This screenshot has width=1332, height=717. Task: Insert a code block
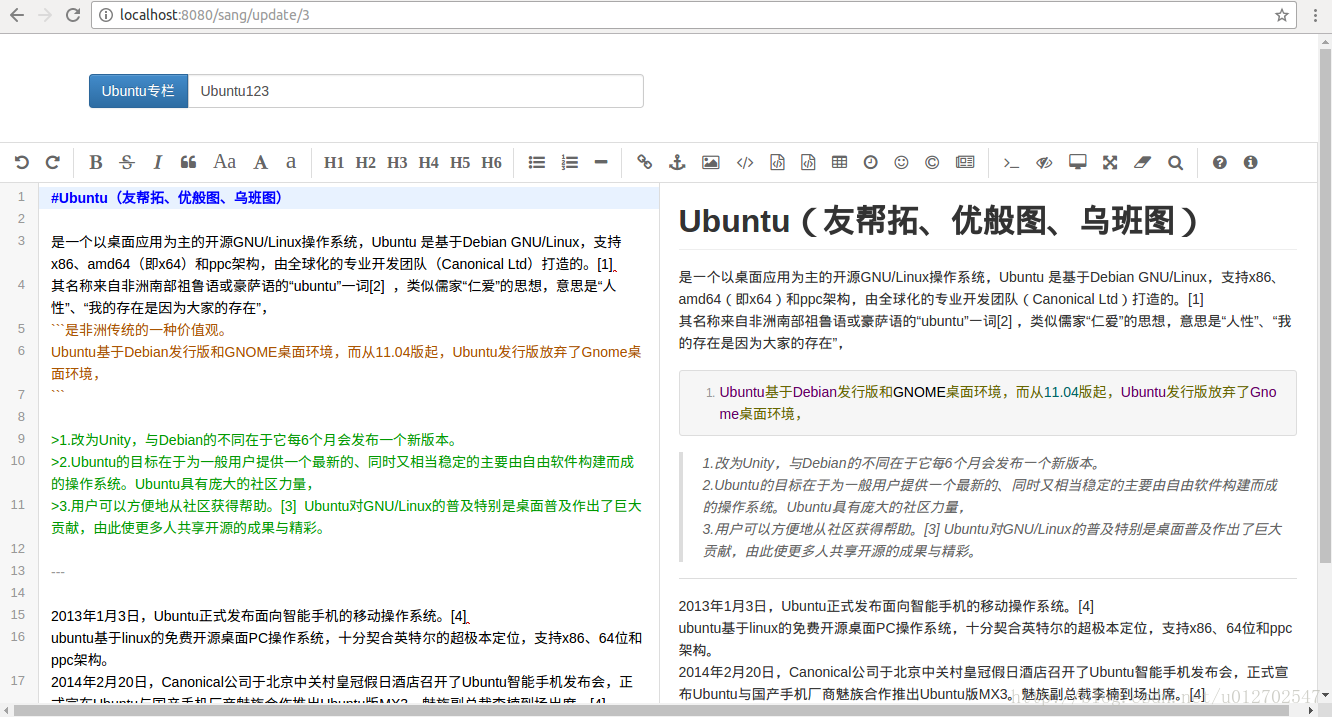pyautogui.click(x=808, y=162)
